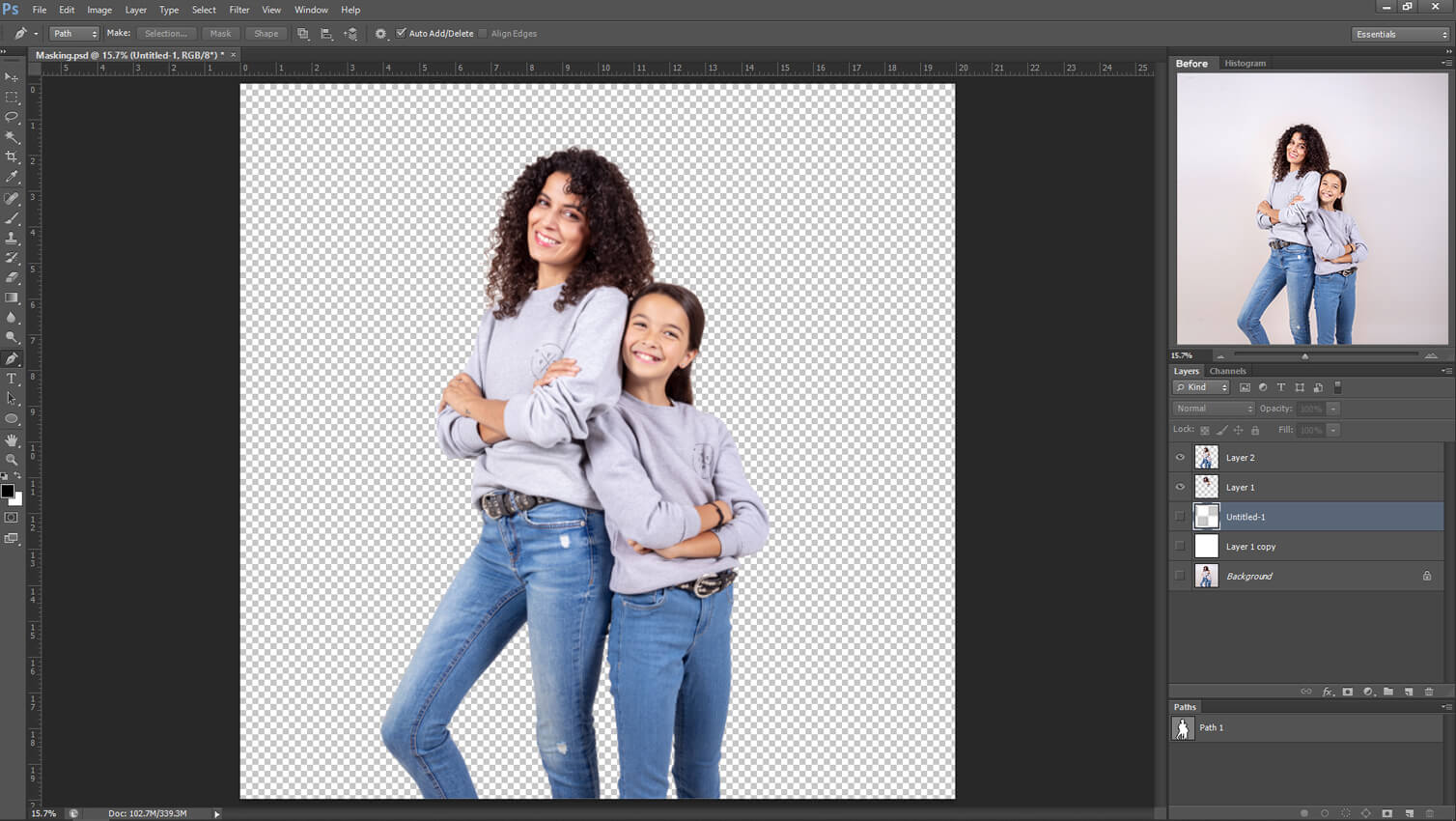1456x821 pixels.
Task: Create new layer group folder
Action: pyautogui.click(x=1388, y=692)
